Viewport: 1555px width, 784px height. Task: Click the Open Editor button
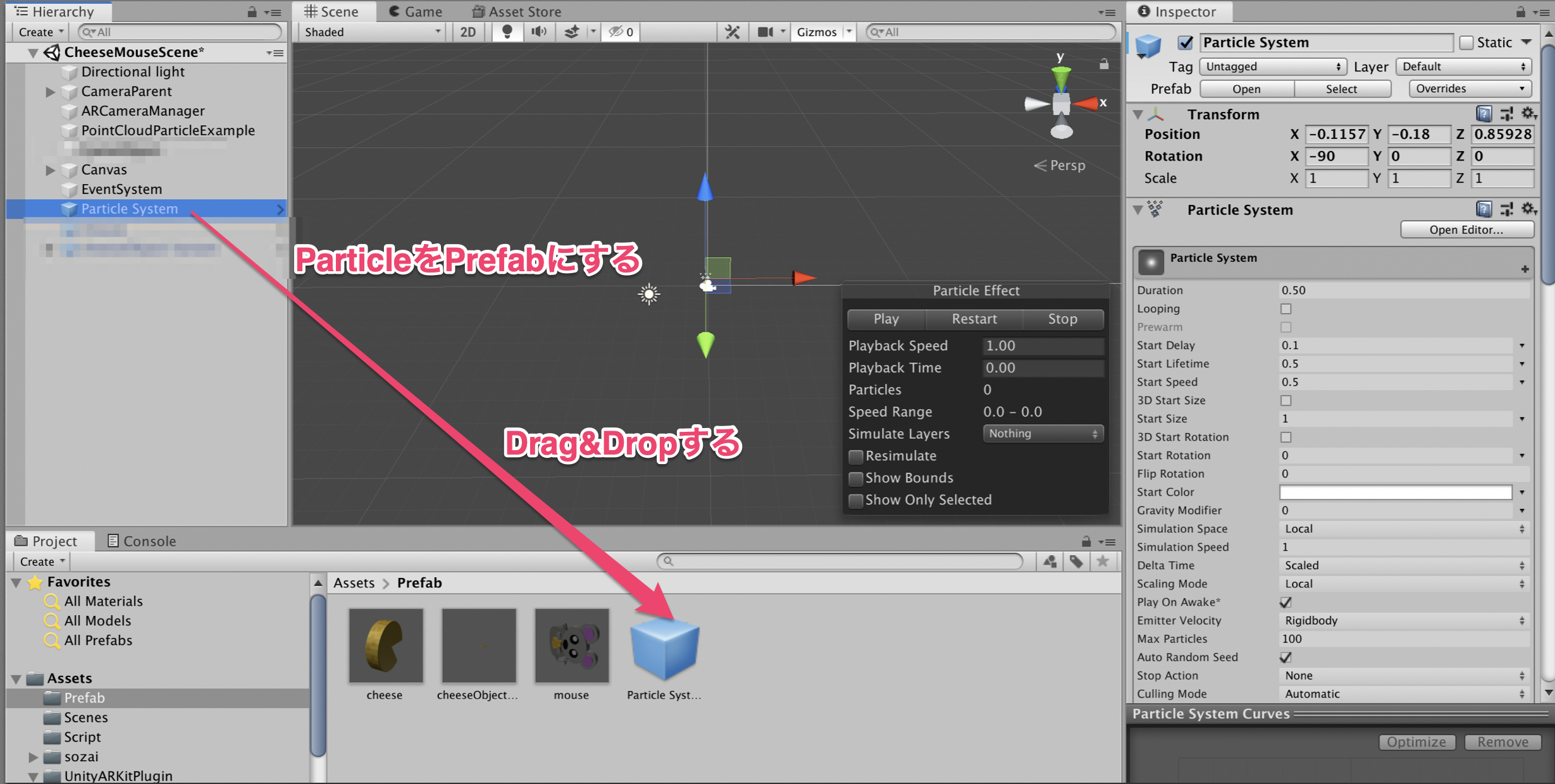tap(1466, 230)
